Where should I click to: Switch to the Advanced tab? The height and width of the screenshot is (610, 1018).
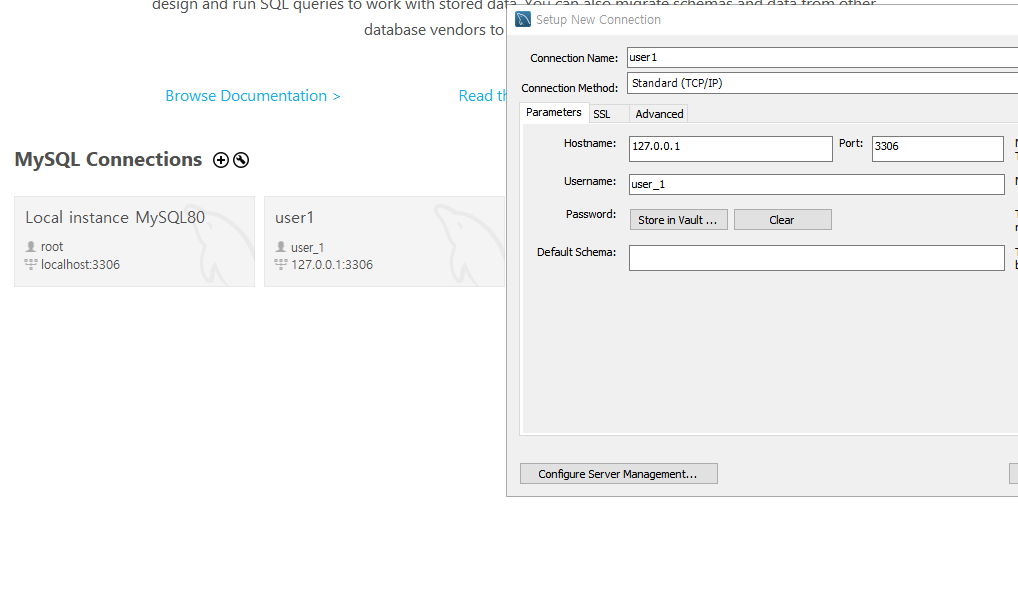659,114
